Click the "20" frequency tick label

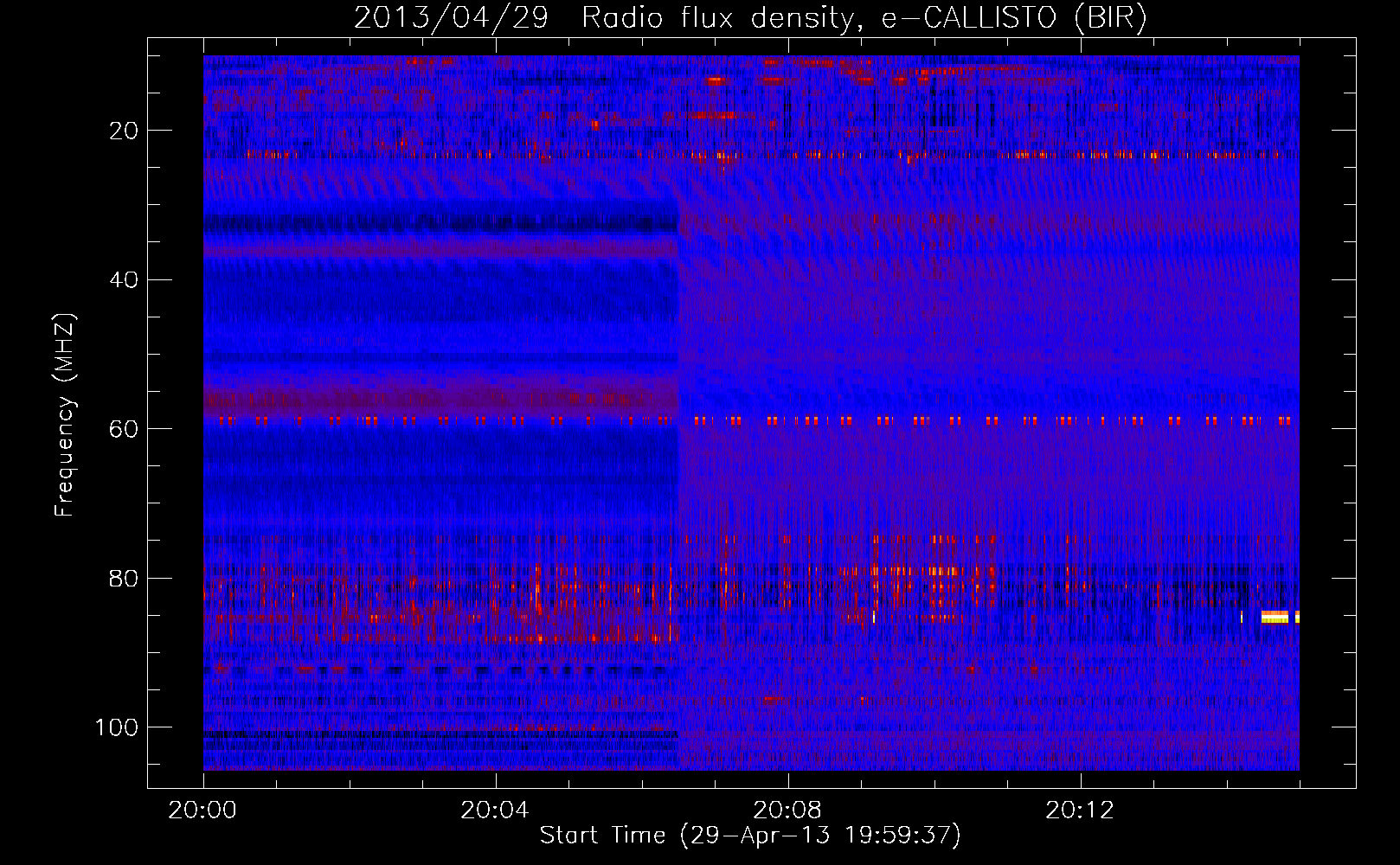124,131
